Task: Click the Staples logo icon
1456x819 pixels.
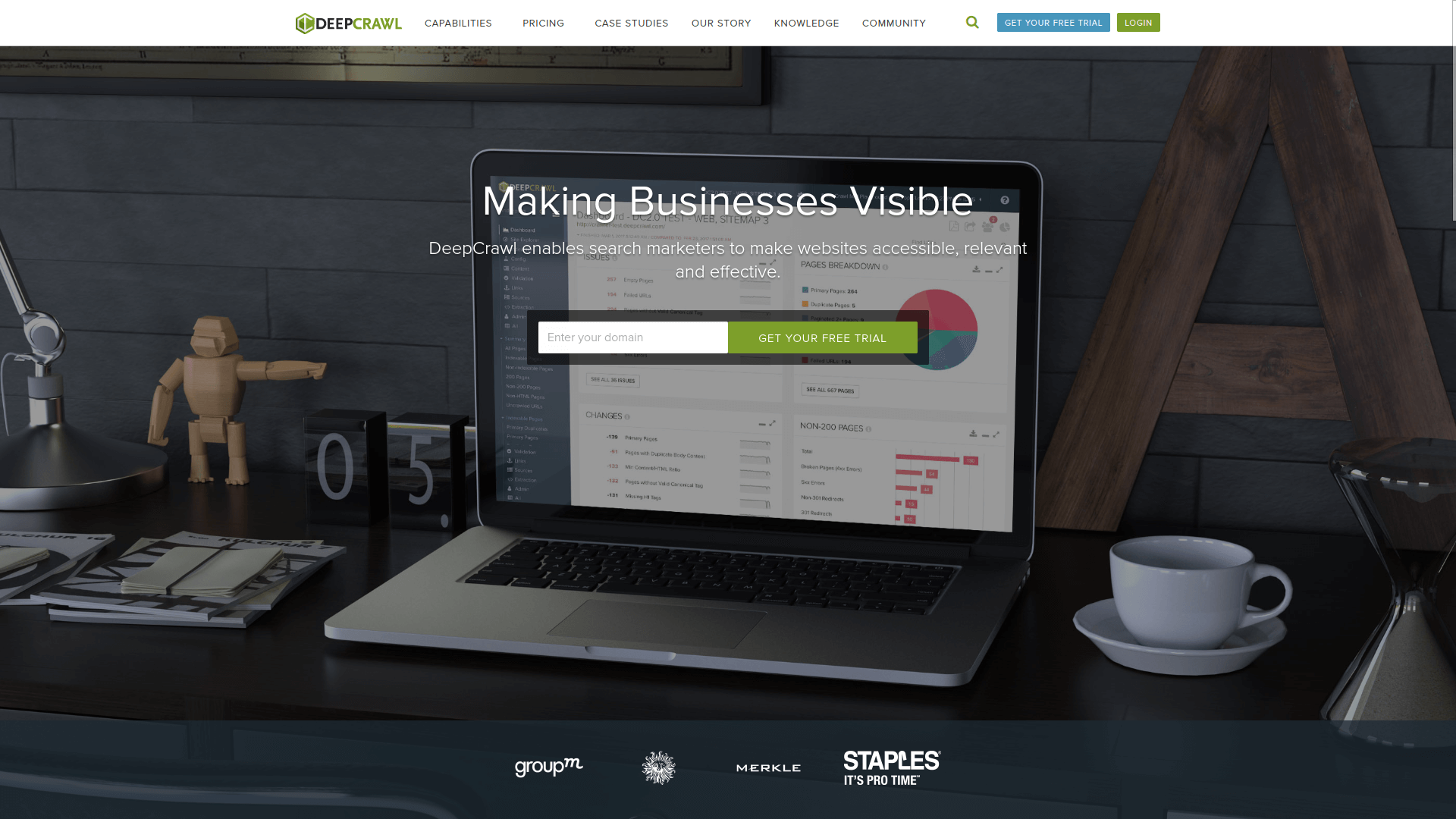Action: coord(890,767)
